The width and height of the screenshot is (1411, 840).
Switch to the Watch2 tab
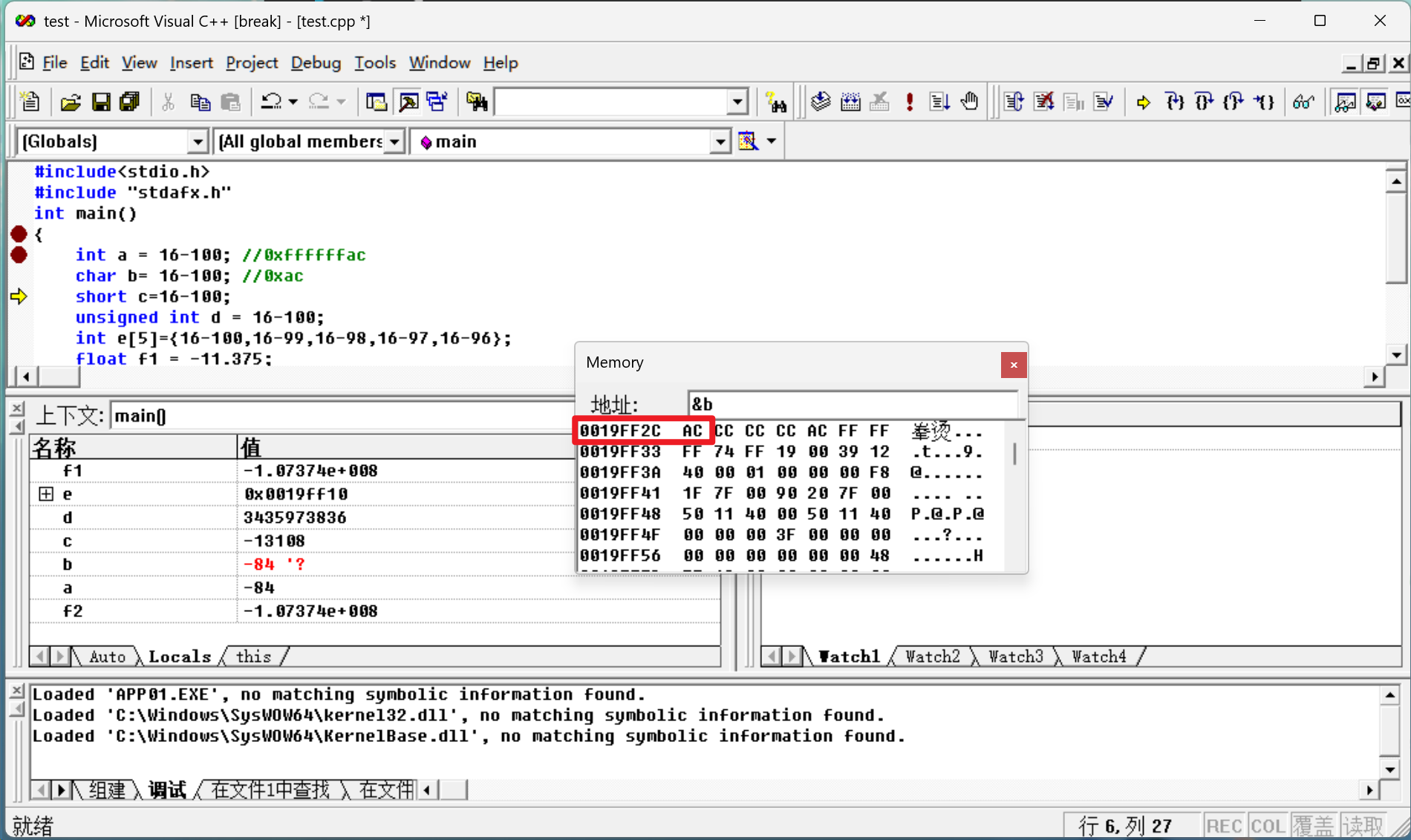click(x=933, y=657)
